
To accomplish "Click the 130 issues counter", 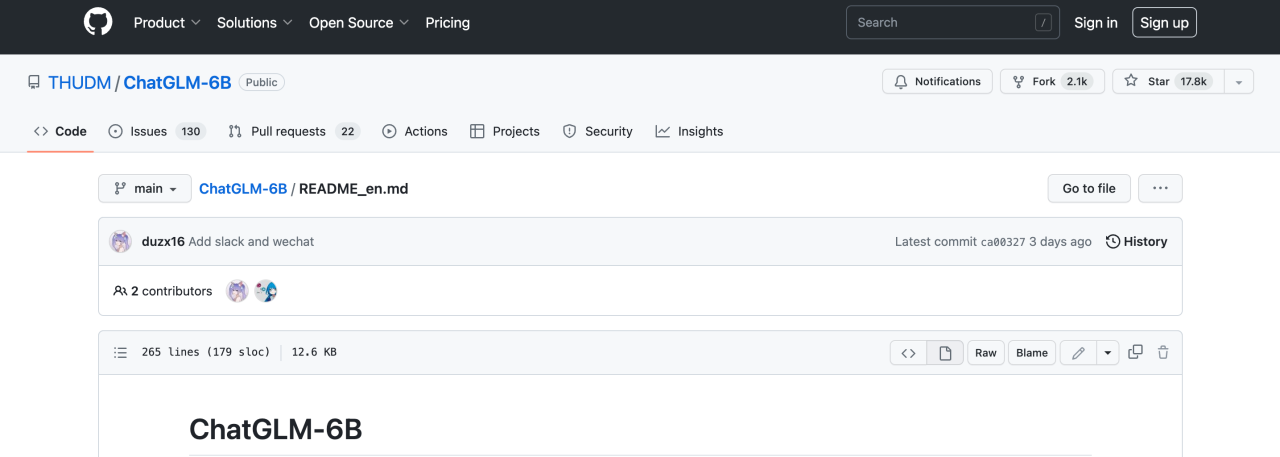I will tap(190, 131).
